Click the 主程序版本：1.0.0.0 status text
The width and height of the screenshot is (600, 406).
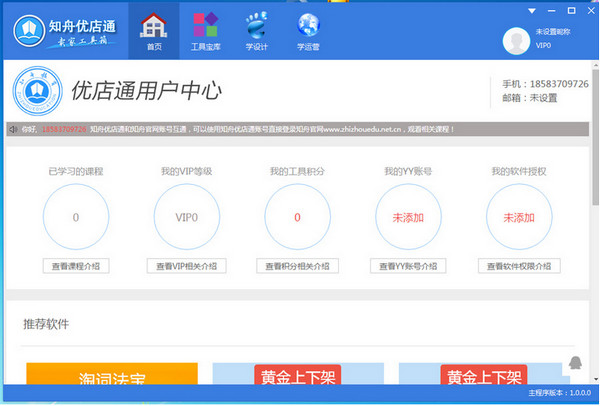559,393
